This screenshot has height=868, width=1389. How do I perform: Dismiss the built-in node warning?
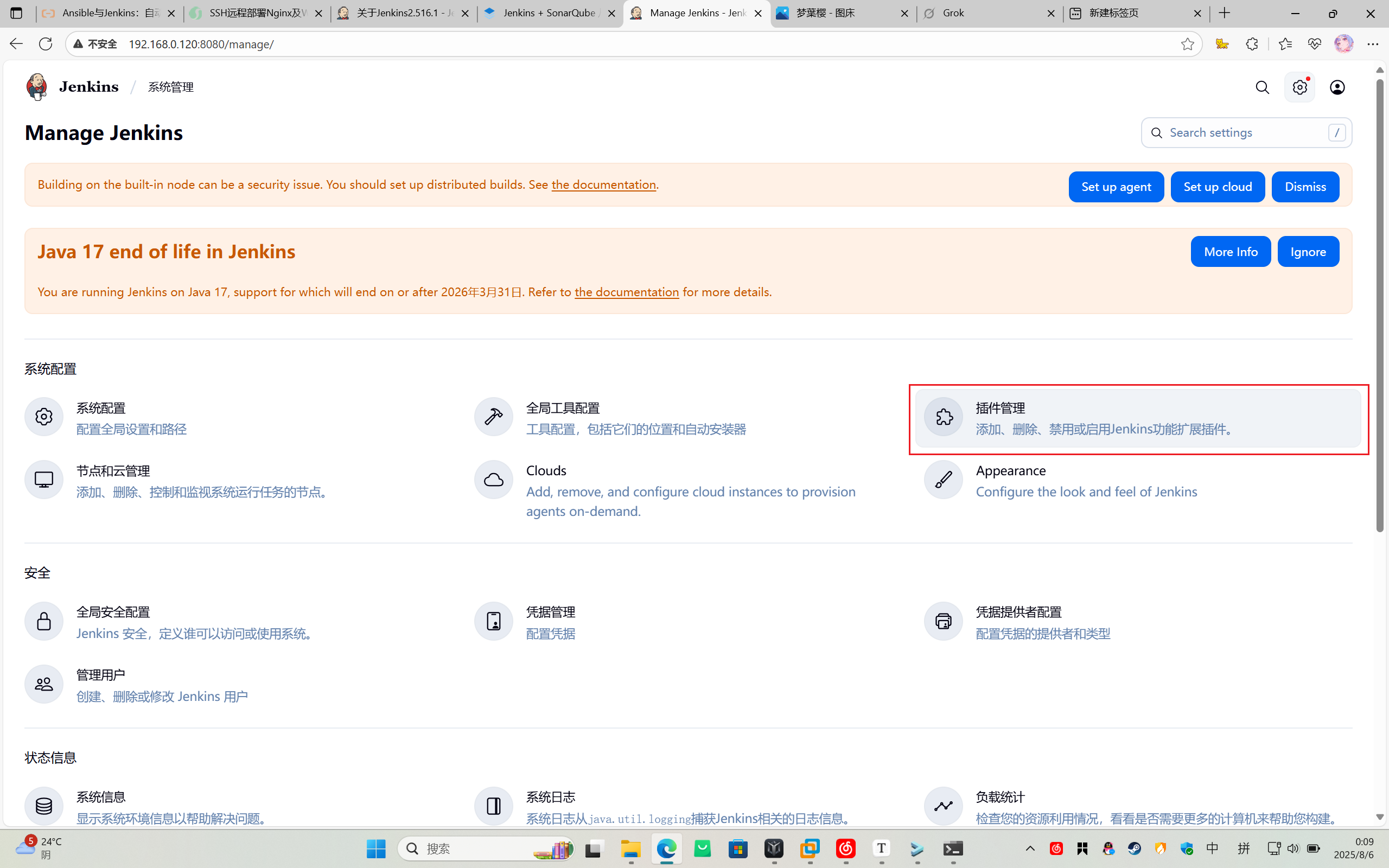[x=1305, y=187]
